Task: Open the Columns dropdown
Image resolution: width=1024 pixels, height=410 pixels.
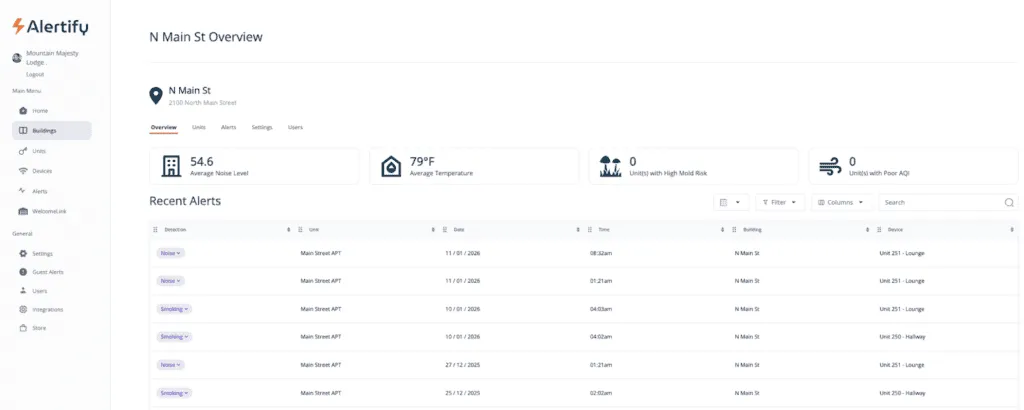Action: pyautogui.click(x=841, y=202)
